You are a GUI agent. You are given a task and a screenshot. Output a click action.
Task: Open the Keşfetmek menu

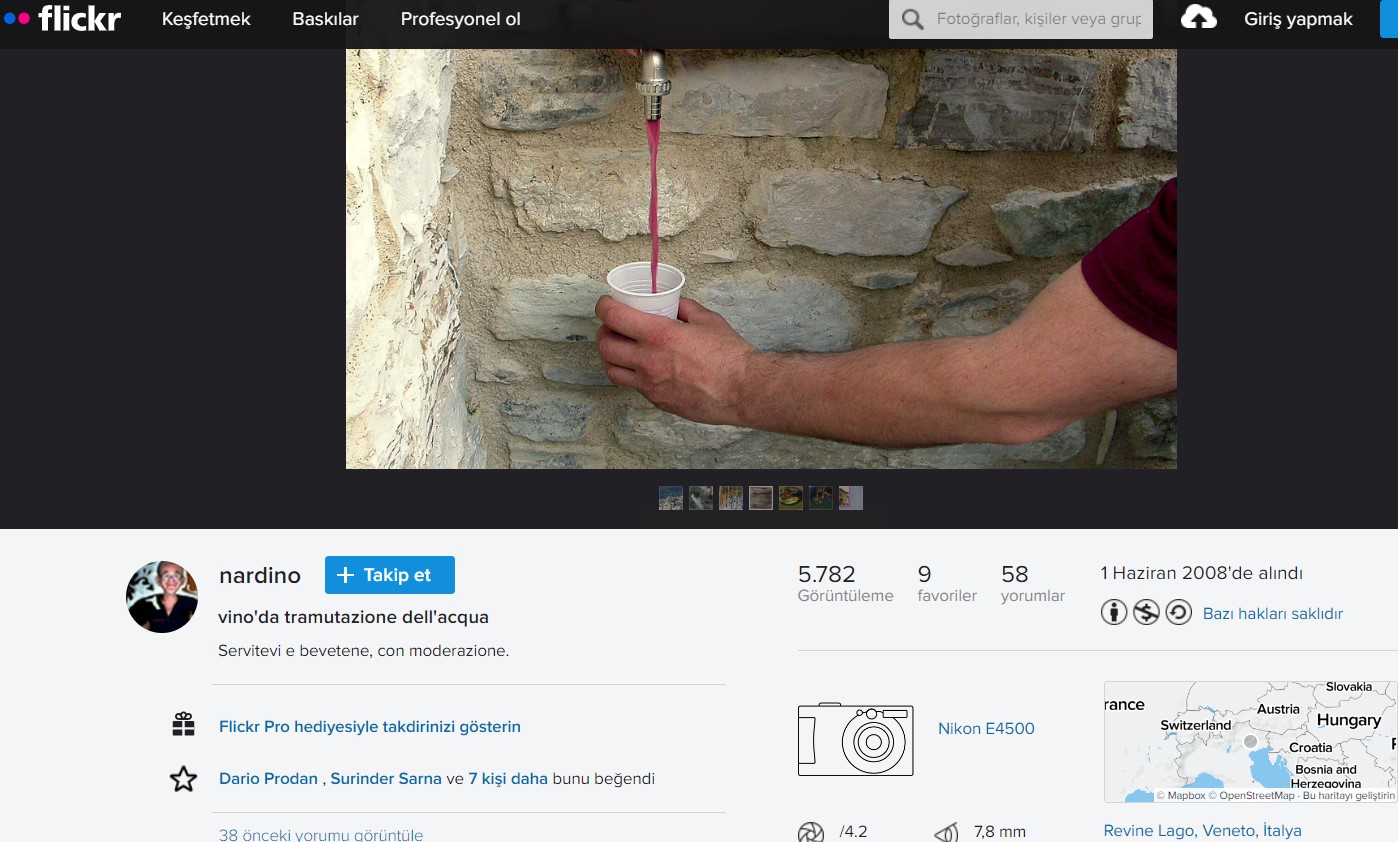tap(206, 19)
